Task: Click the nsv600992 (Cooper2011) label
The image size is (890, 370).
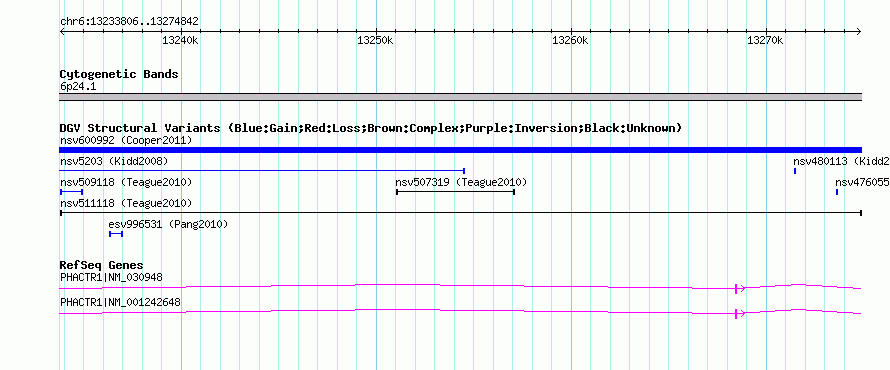Action: [x=126, y=140]
